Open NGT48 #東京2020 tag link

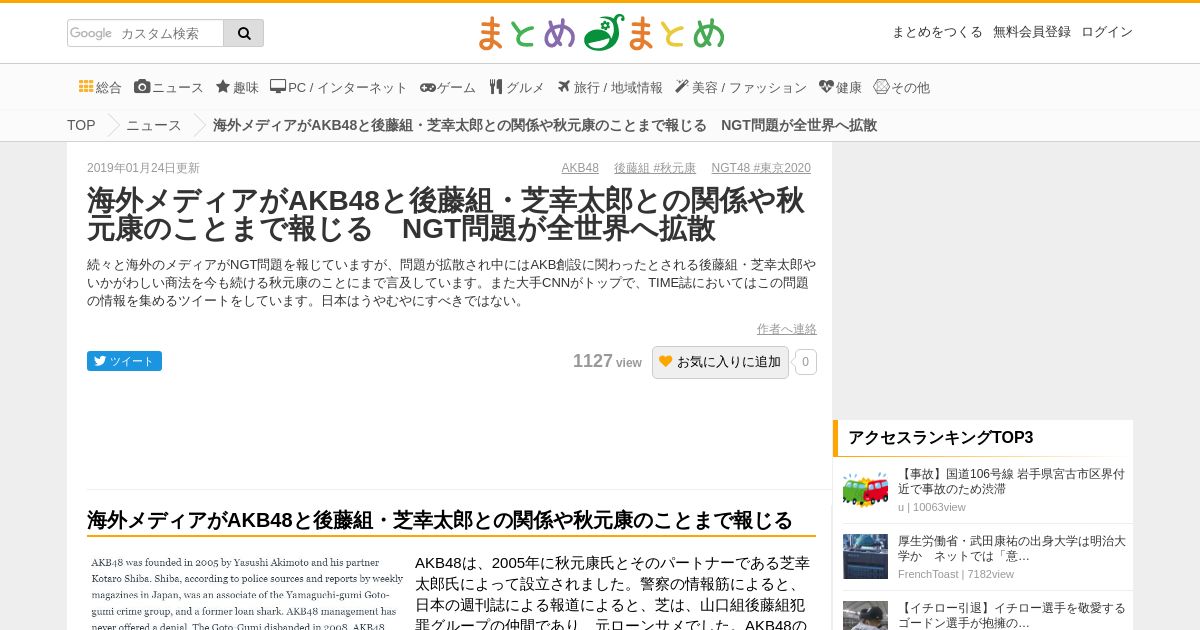tap(761, 168)
